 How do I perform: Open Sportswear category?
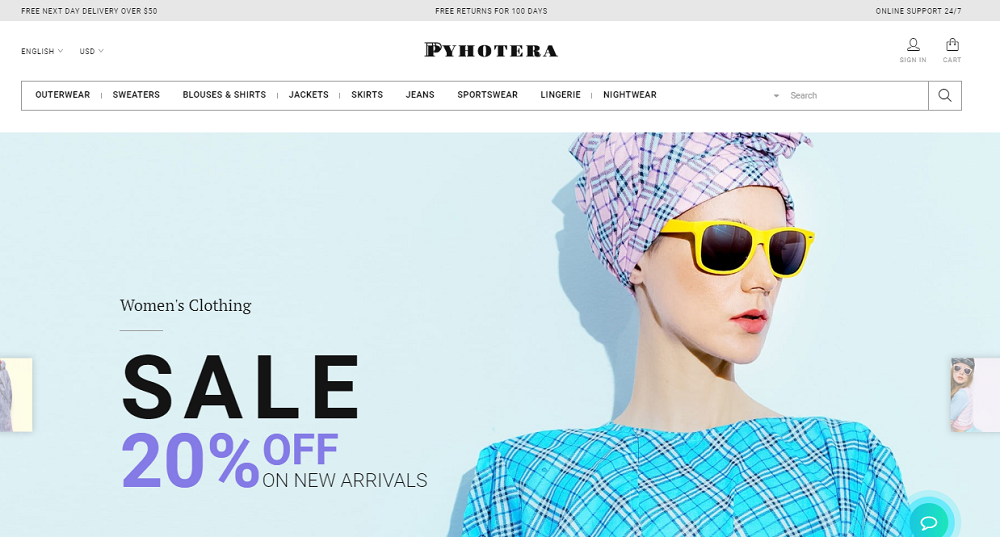(x=487, y=94)
